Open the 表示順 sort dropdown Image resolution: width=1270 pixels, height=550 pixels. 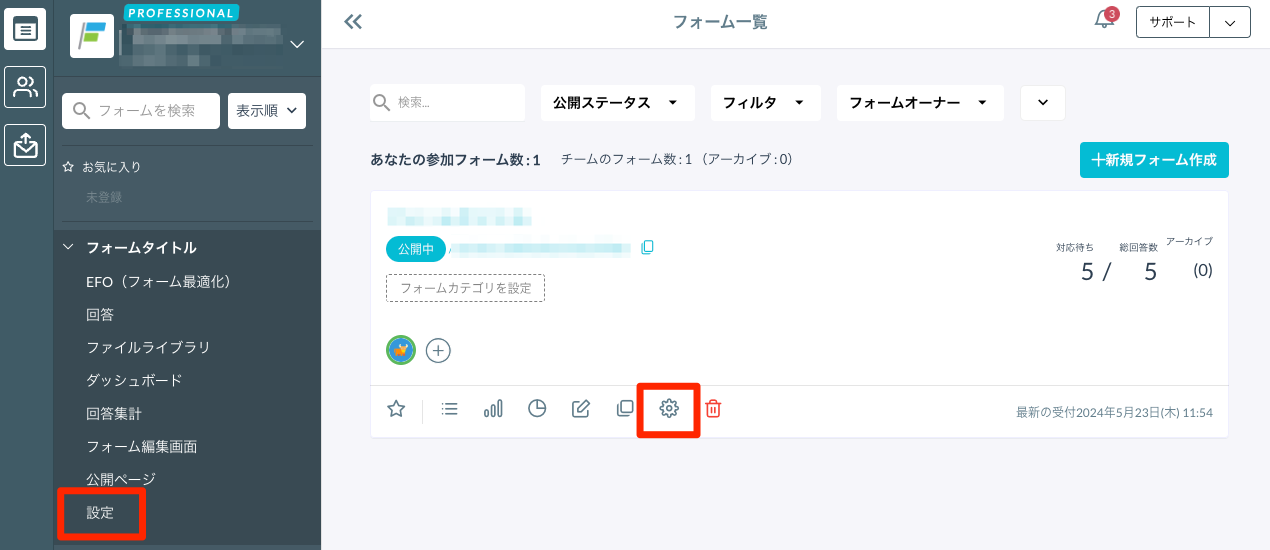(x=267, y=111)
